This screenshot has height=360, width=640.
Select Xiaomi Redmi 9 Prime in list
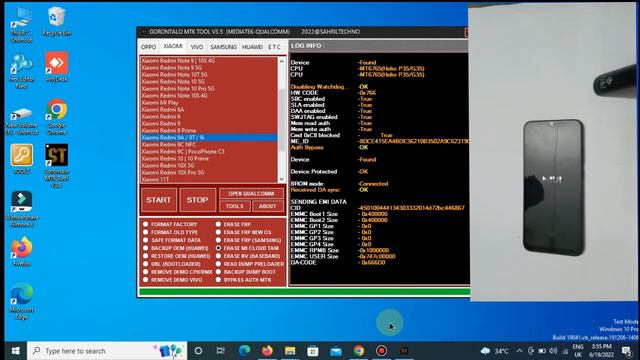209,131
